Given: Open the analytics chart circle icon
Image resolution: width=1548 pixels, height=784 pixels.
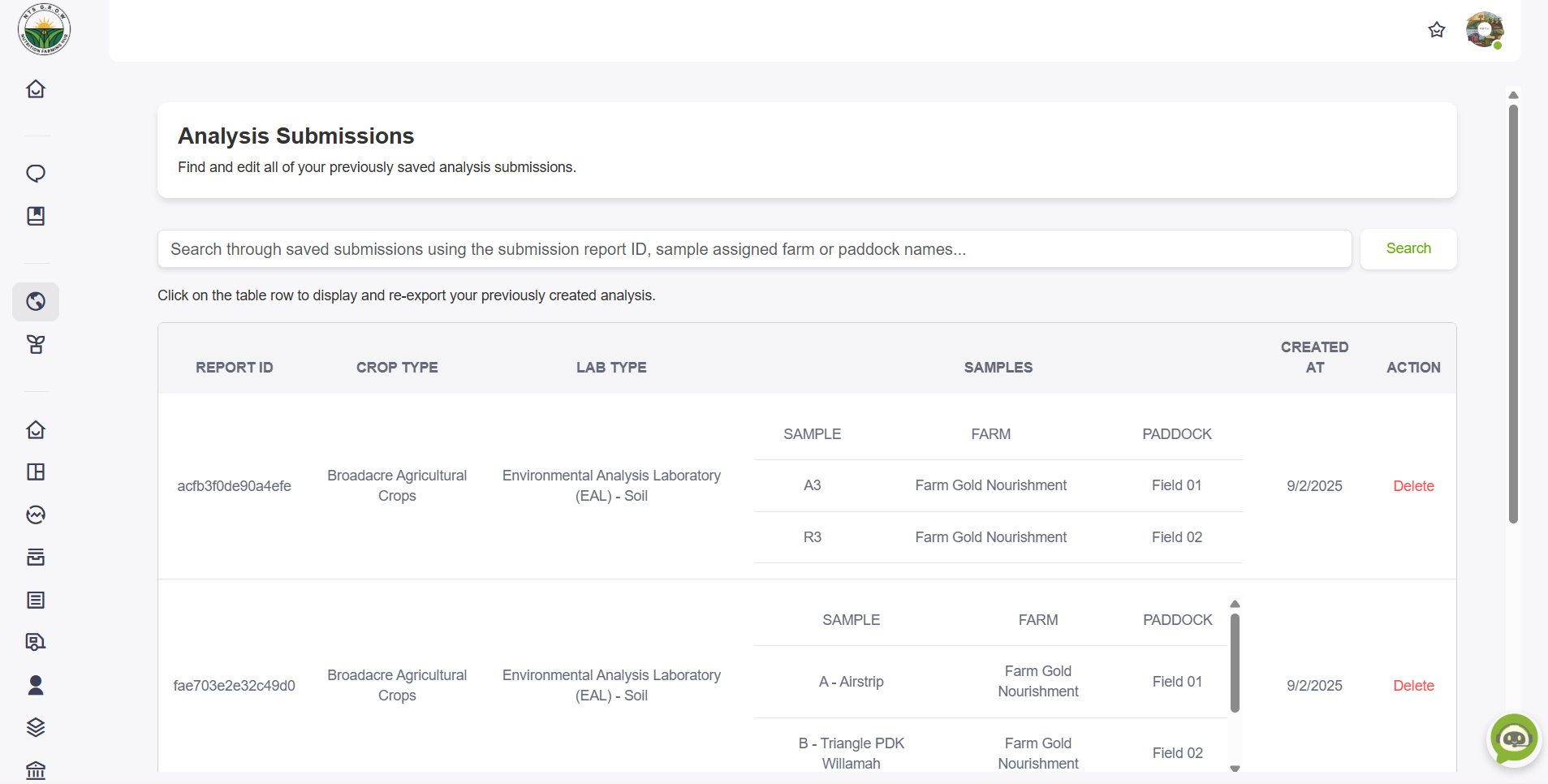Looking at the screenshot, I should click(36, 514).
